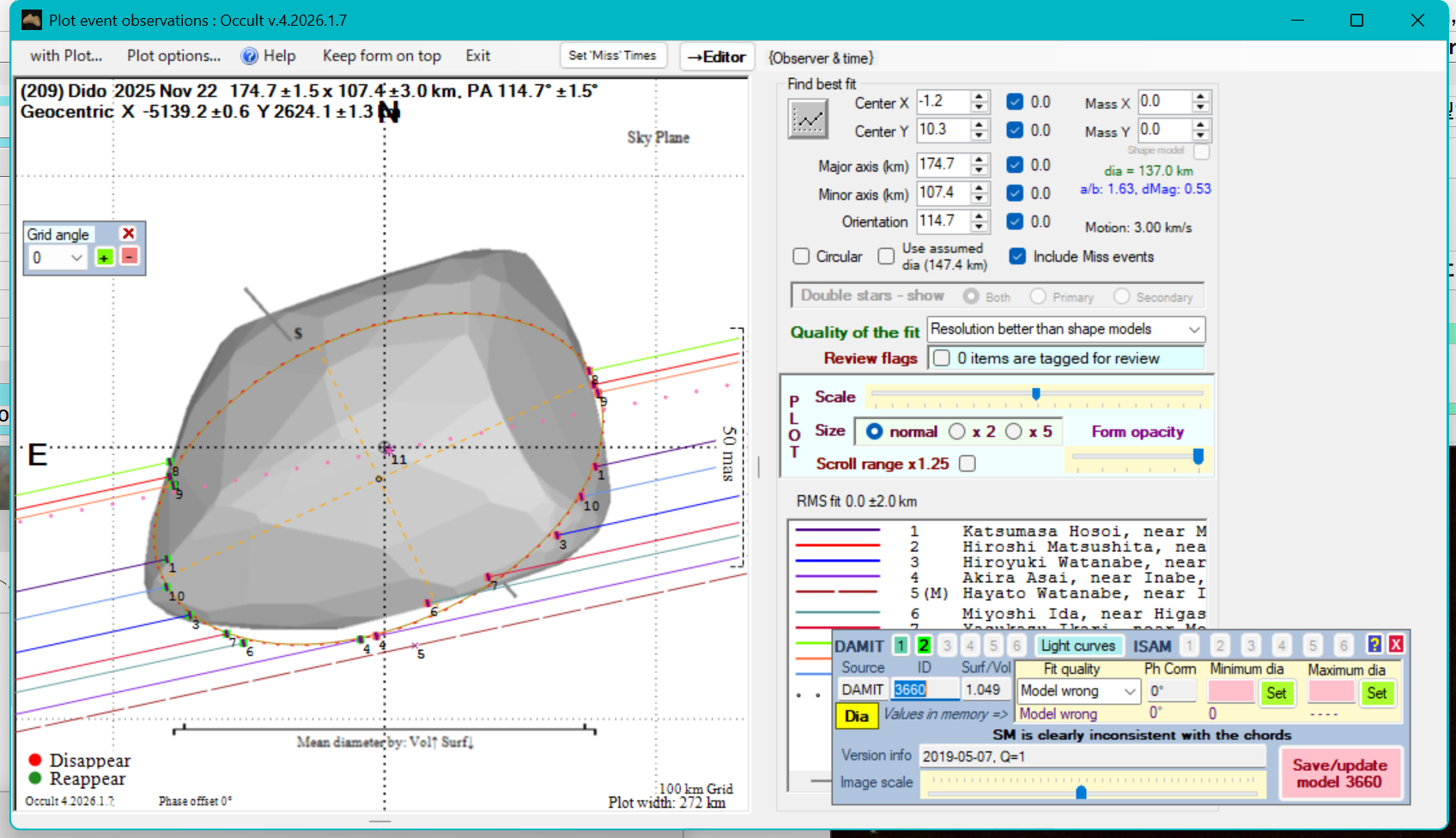Click the yellow Dia button
Viewport: 1456px width, 838px height.
(x=856, y=716)
